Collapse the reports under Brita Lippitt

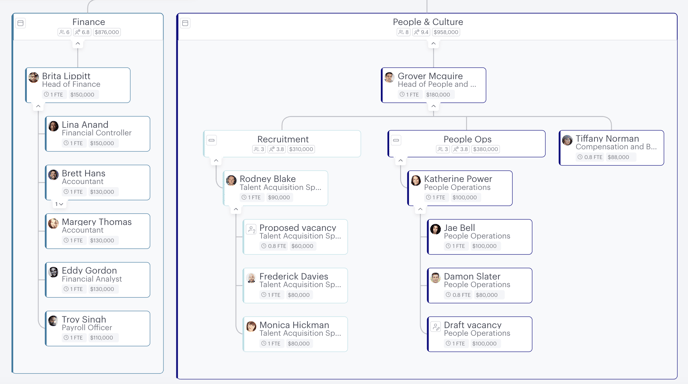click(38, 106)
